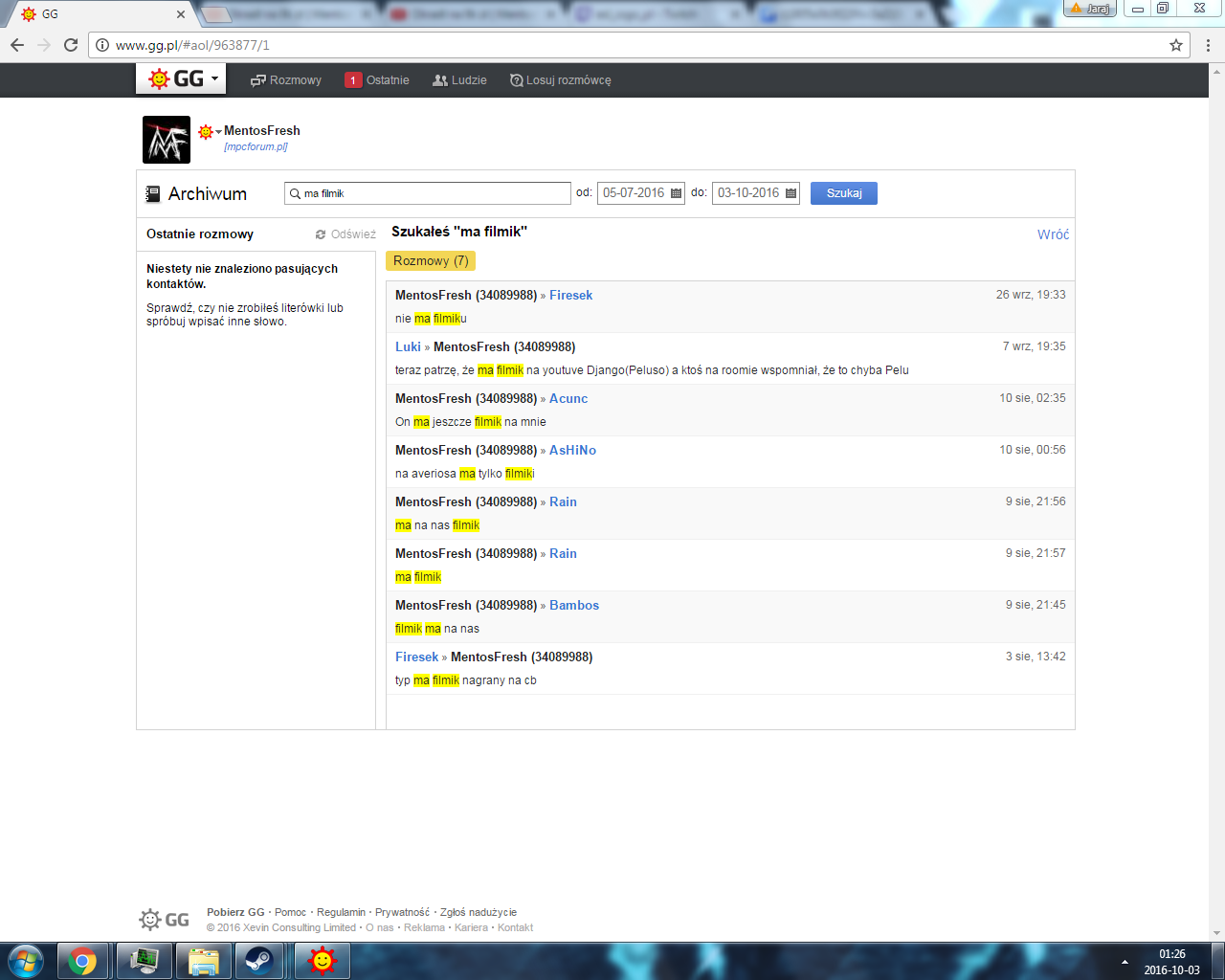1225x980 pixels.
Task: Click message 'On ma jeszcze filmik na mnie'
Action: (471, 422)
